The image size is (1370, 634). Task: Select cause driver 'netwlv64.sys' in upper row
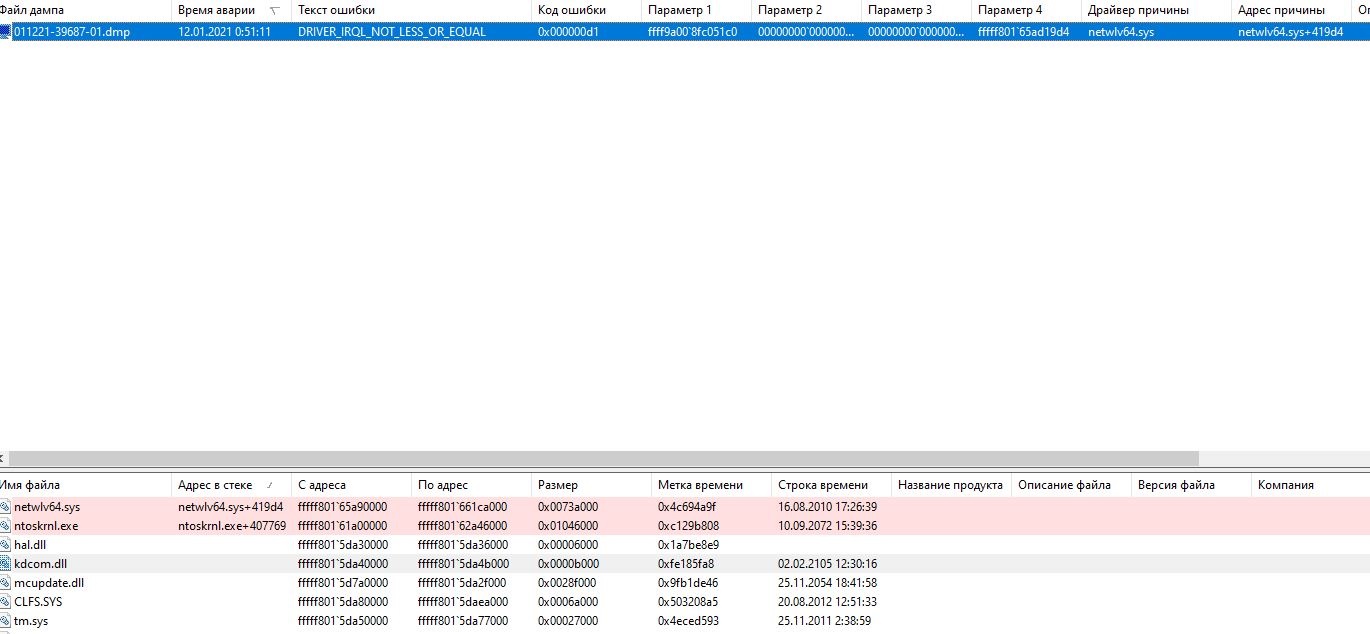coord(1121,32)
